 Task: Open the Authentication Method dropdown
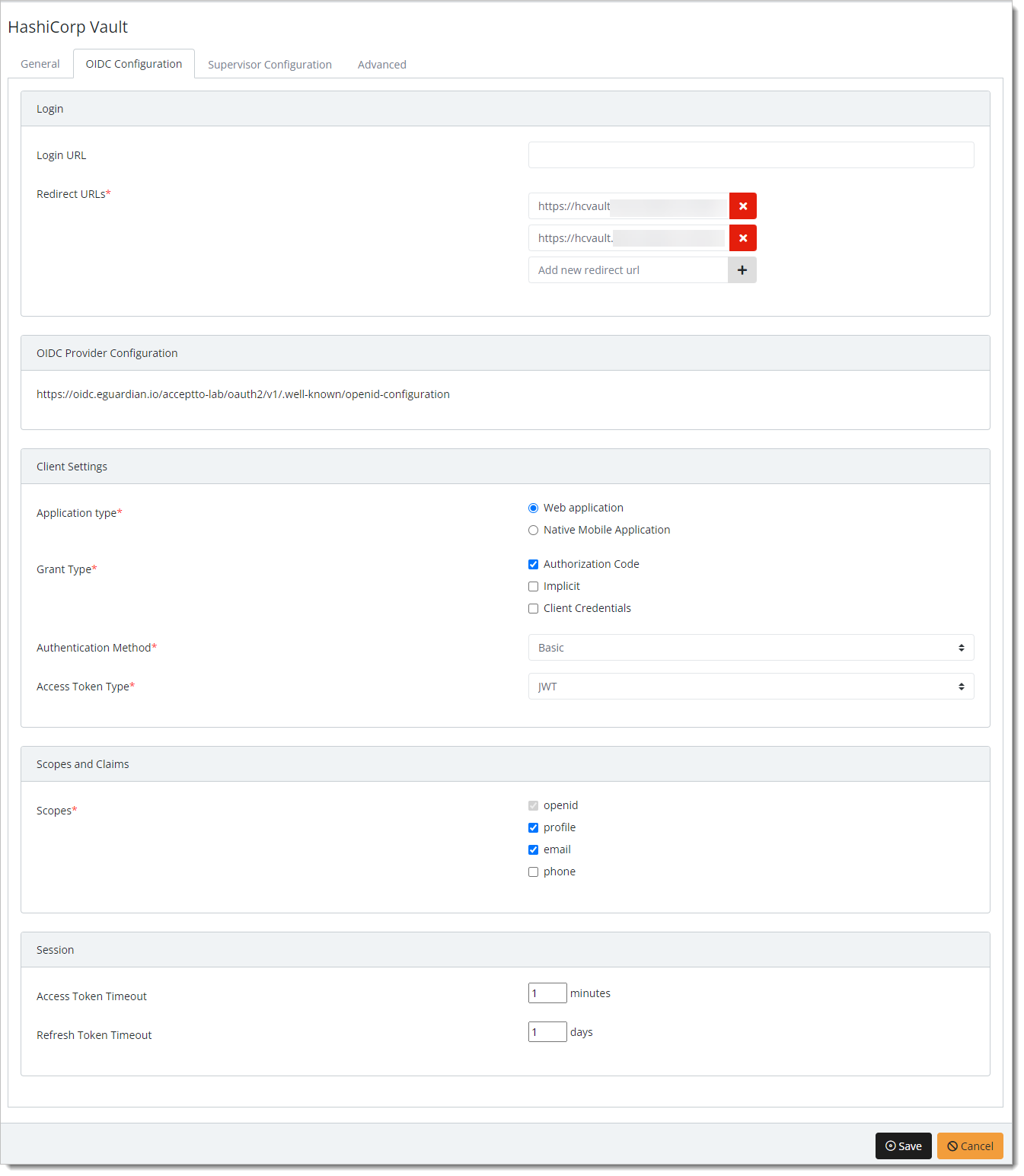coord(751,648)
